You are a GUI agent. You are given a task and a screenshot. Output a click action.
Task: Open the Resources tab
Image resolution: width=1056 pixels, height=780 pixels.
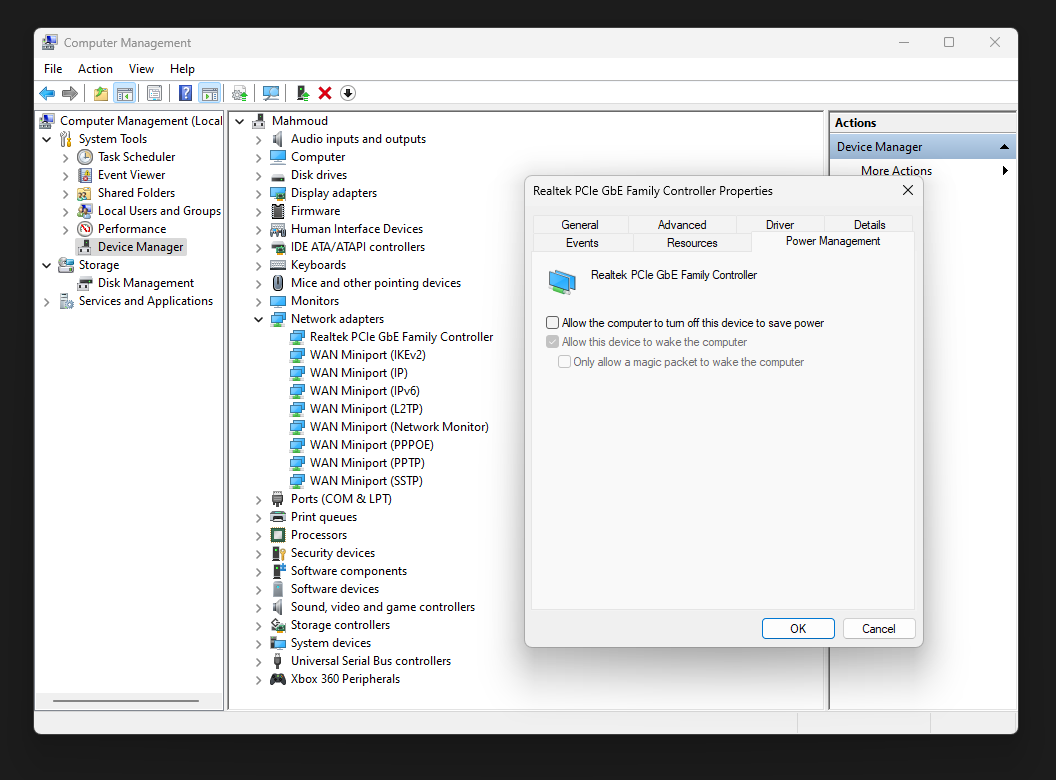(x=692, y=242)
